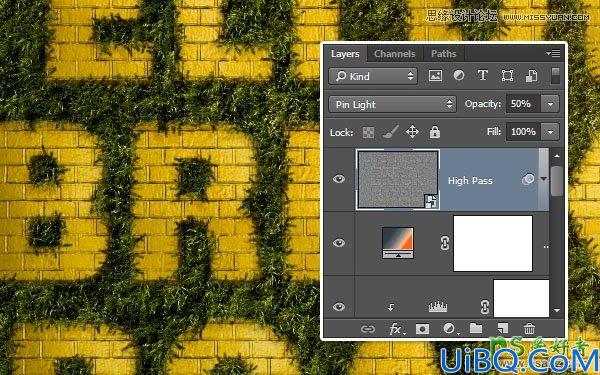The width and height of the screenshot is (600, 375).
Task: Open the Layers panel flyout menu
Action: (553, 53)
